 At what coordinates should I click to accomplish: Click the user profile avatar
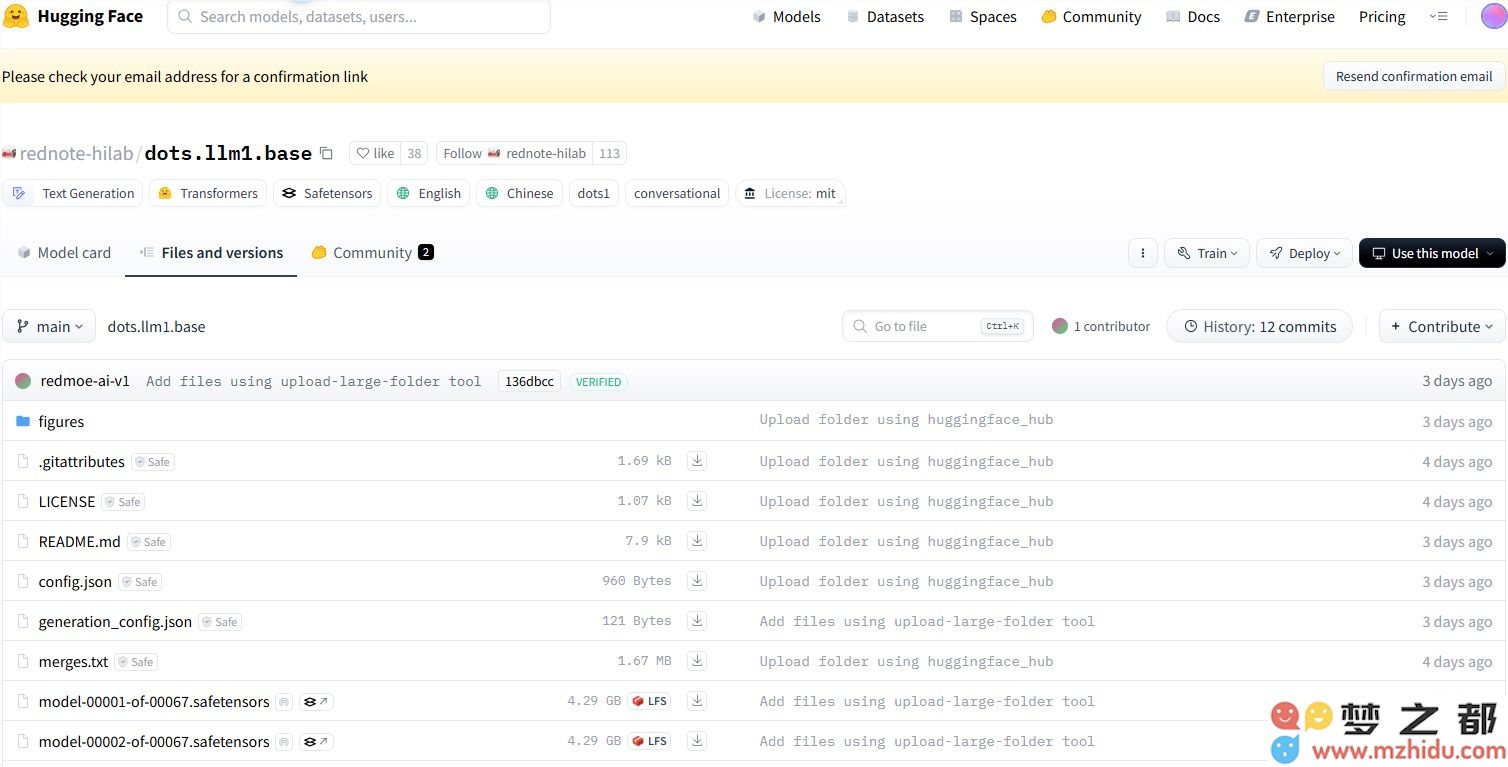1493,16
